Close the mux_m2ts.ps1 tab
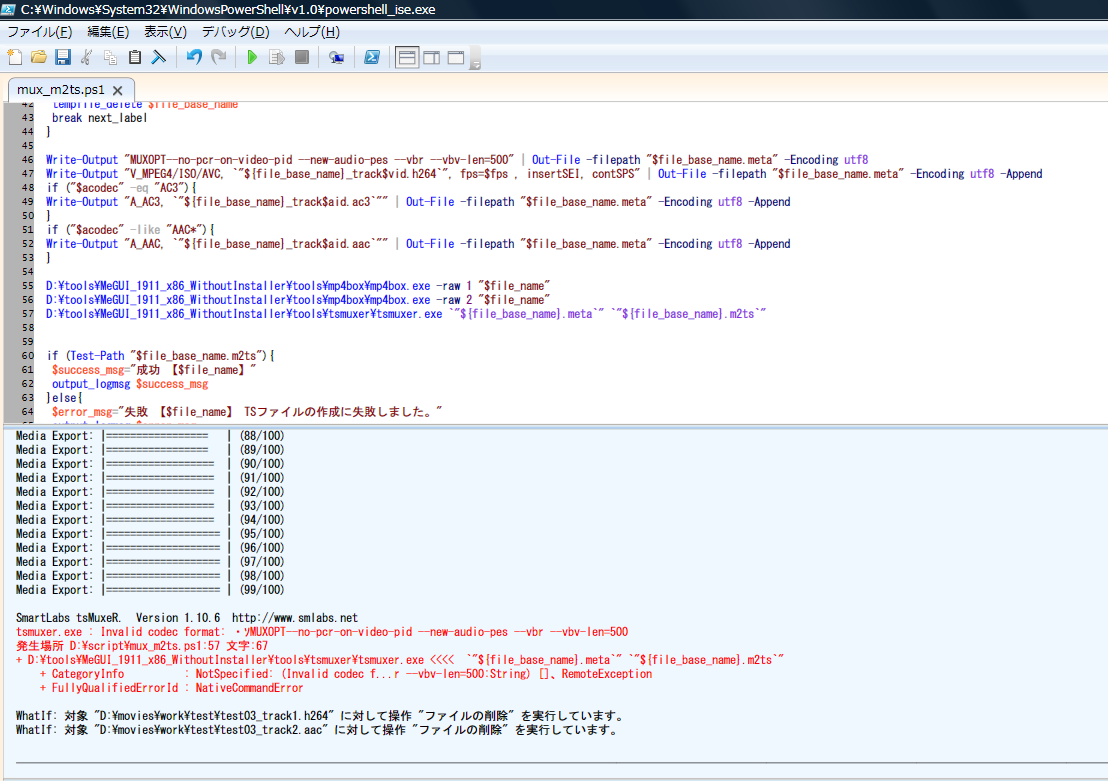This screenshot has width=1108, height=781. click(117, 90)
